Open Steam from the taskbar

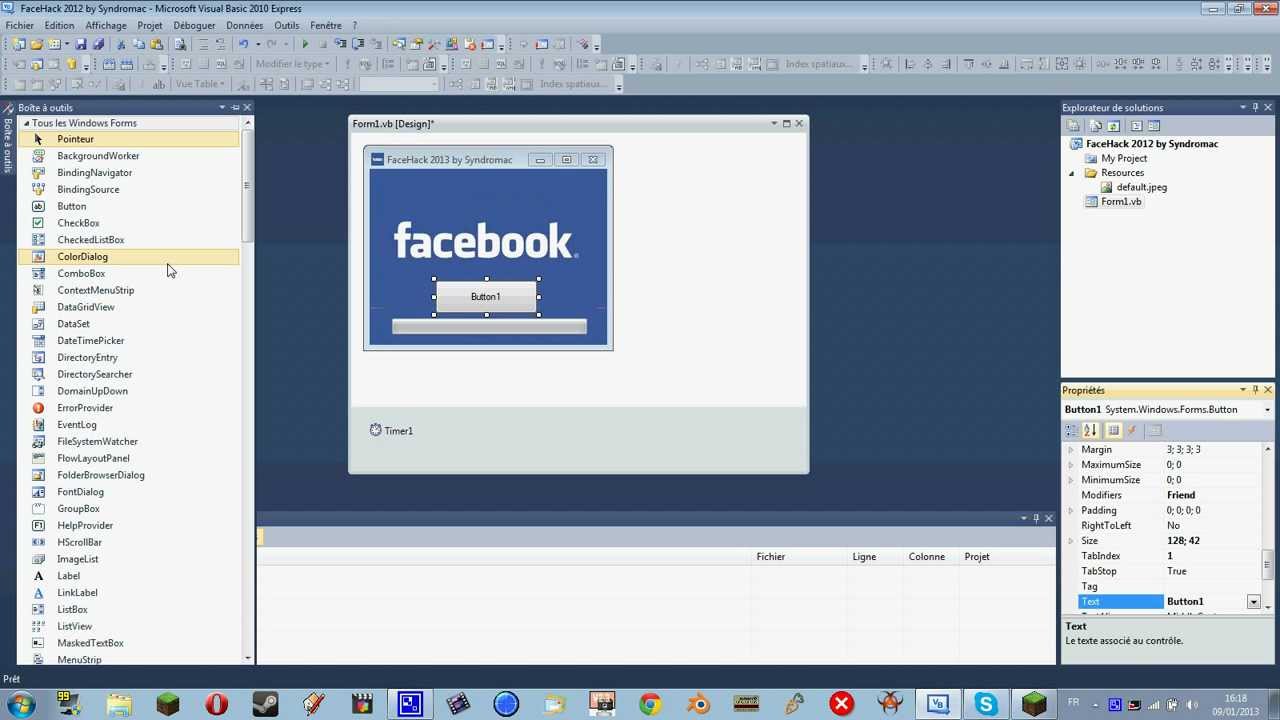[265, 704]
